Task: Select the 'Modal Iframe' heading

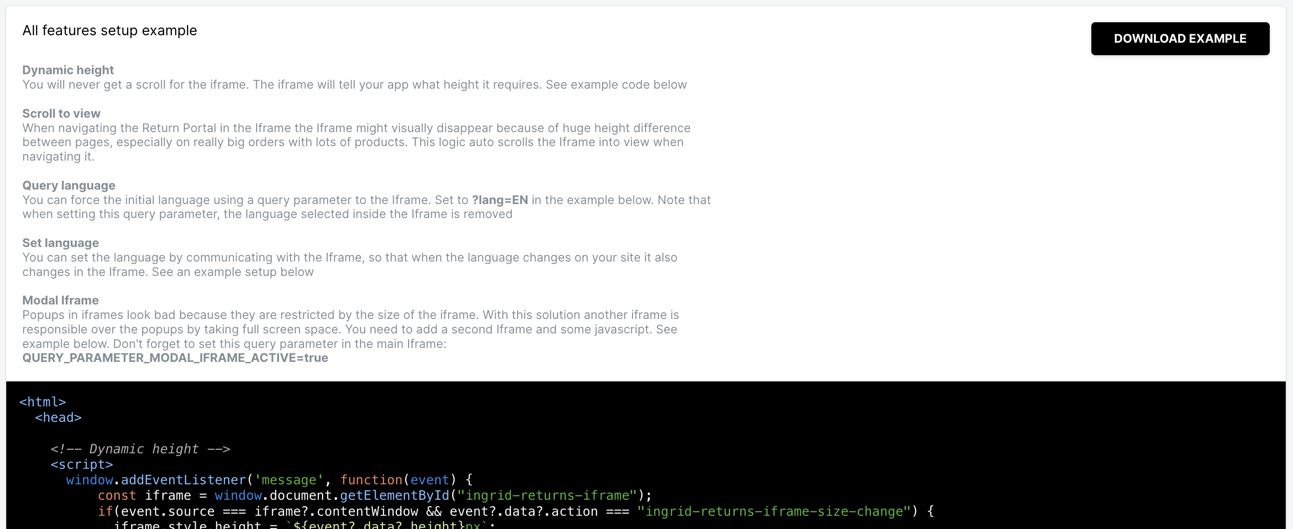Action: (60, 300)
